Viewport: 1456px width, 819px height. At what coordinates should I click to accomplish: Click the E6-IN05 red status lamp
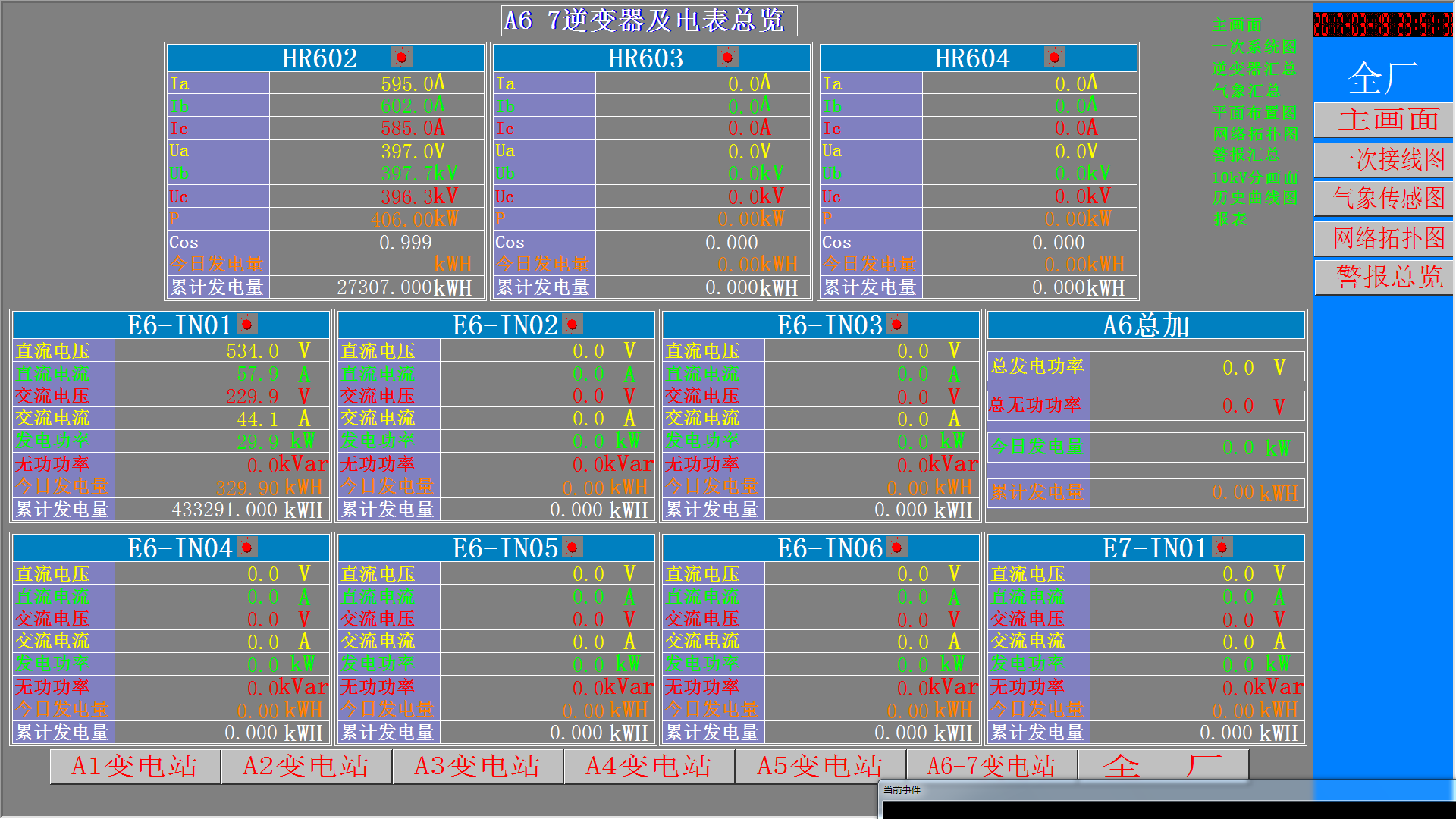click(573, 548)
